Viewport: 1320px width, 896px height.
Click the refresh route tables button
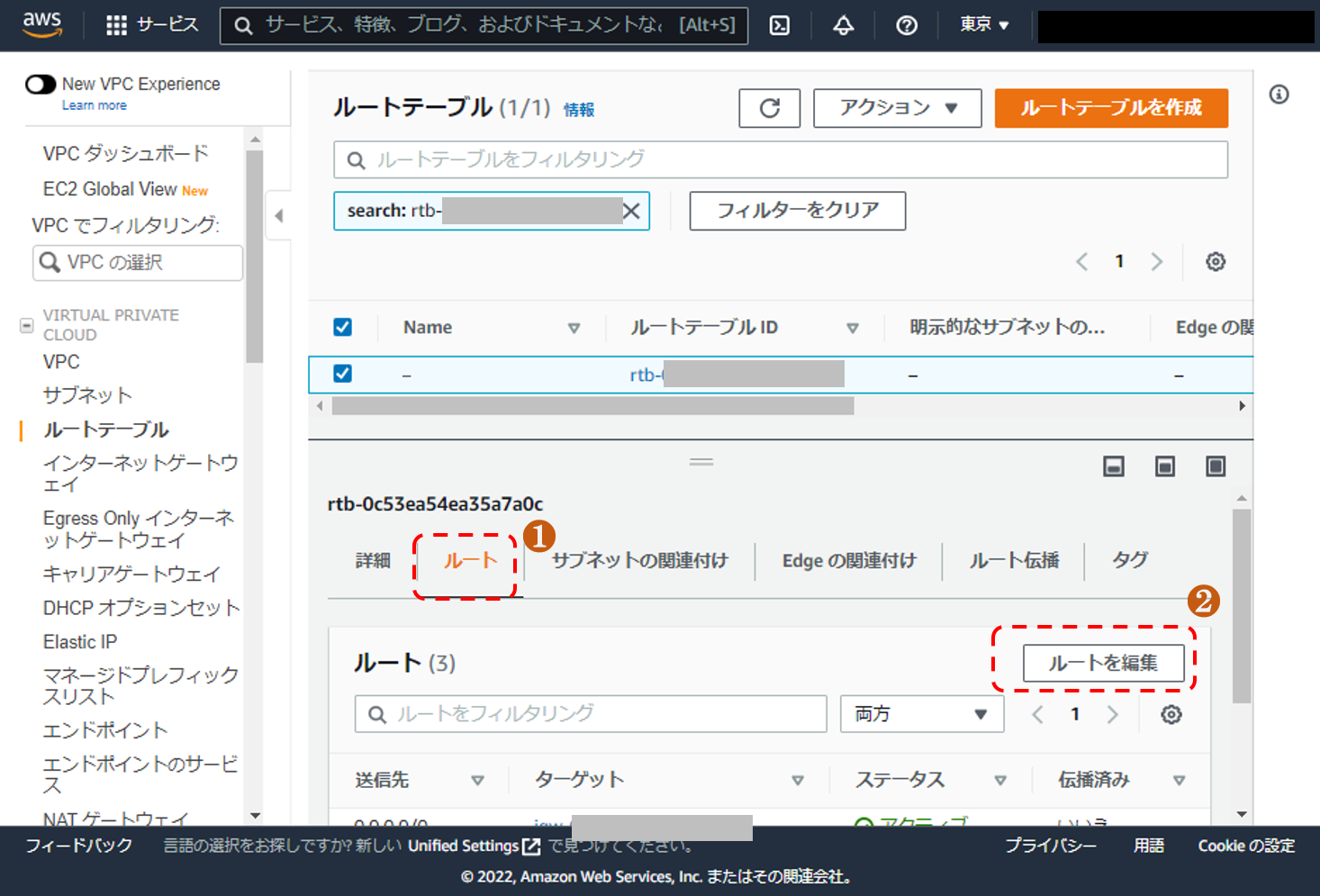click(770, 108)
